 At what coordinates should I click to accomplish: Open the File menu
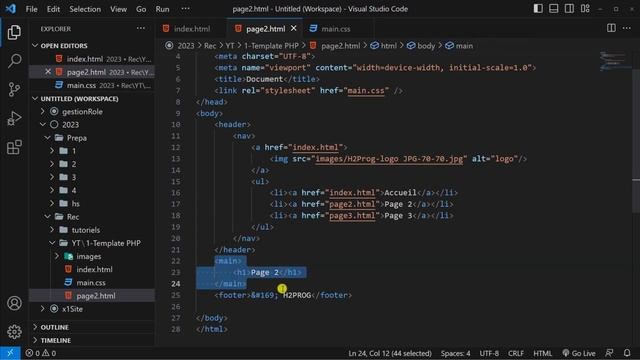point(31,9)
